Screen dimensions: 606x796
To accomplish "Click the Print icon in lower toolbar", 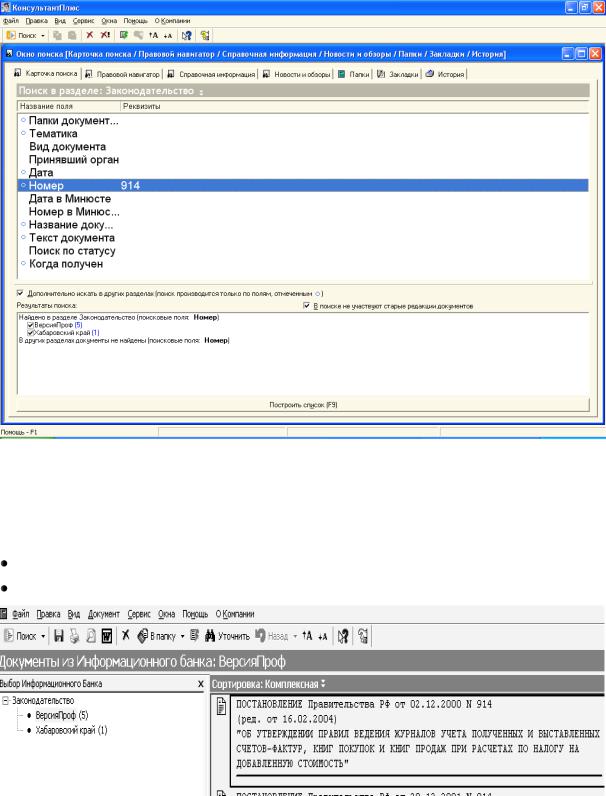I will 75,636.
